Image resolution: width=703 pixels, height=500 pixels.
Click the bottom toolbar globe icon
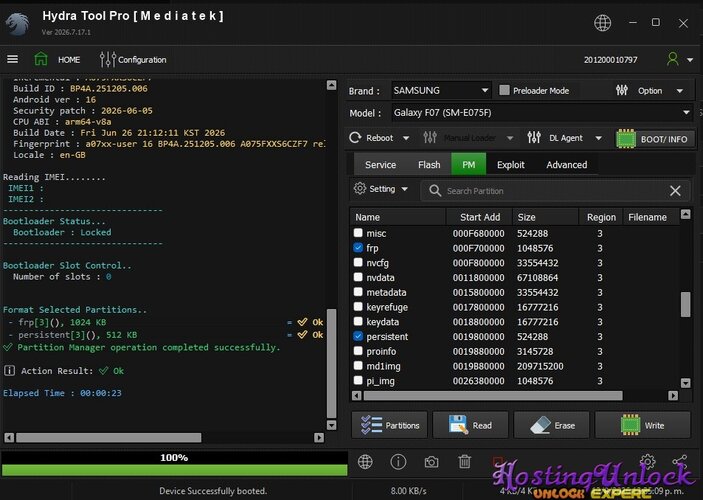tap(365, 461)
